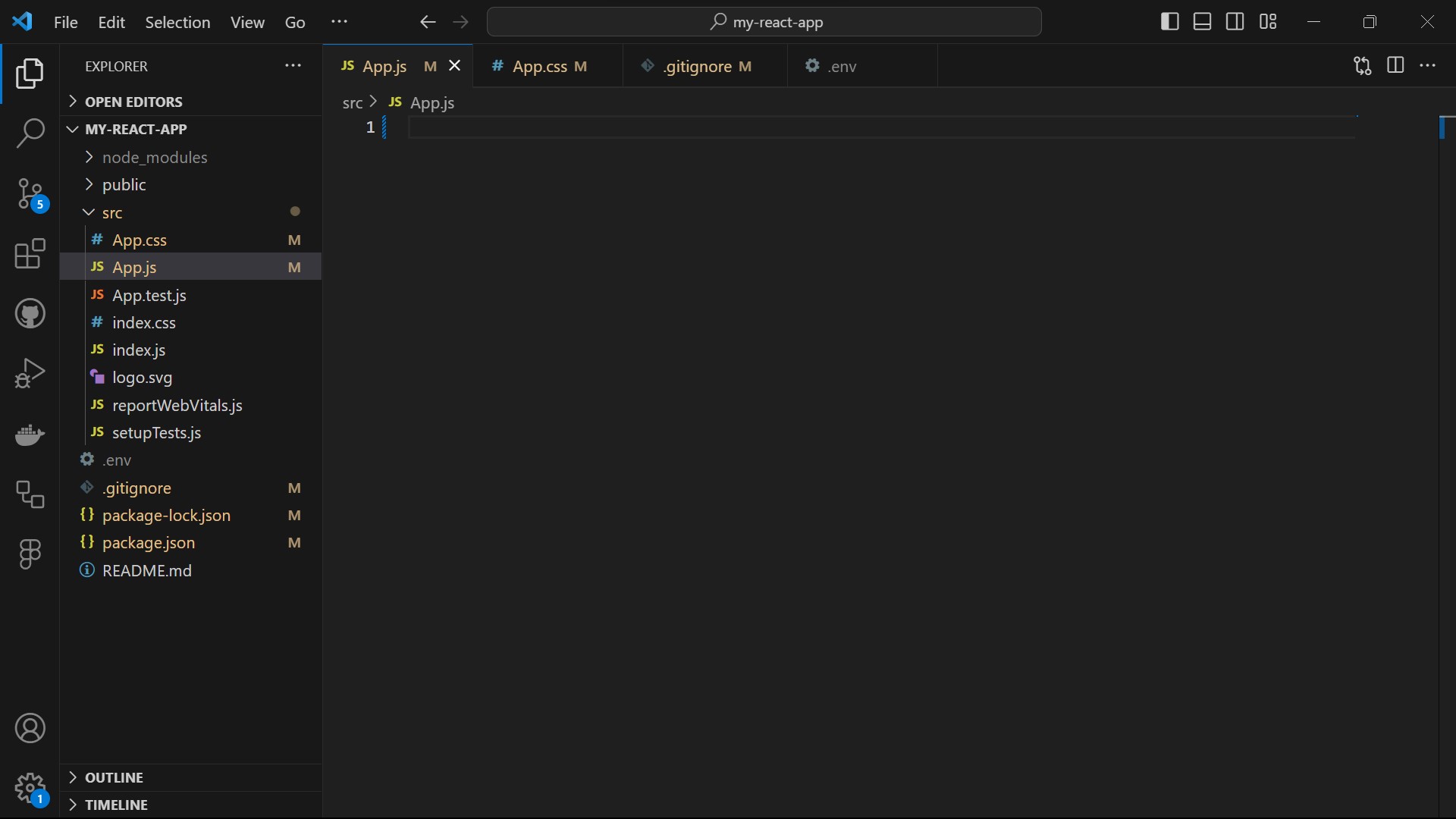1456x819 pixels.
Task: Open the Extensions view
Action: pos(29,254)
